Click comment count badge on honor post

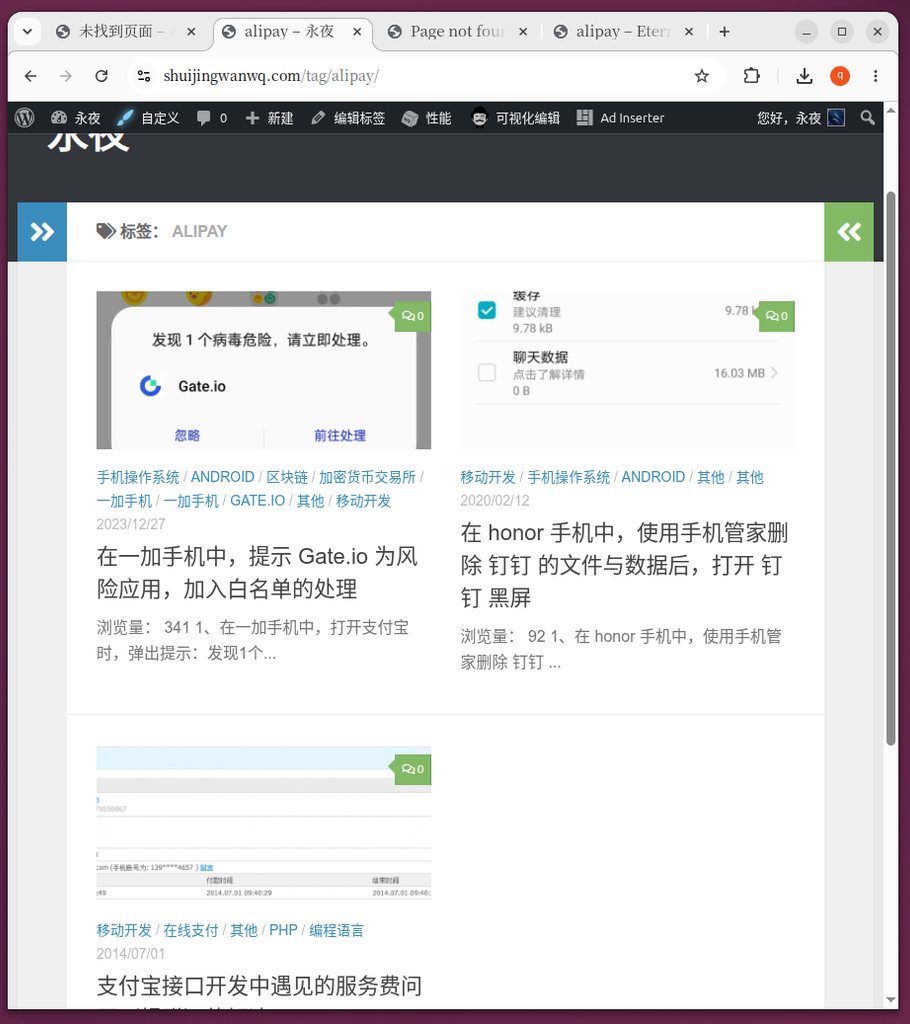(x=776, y=316)
